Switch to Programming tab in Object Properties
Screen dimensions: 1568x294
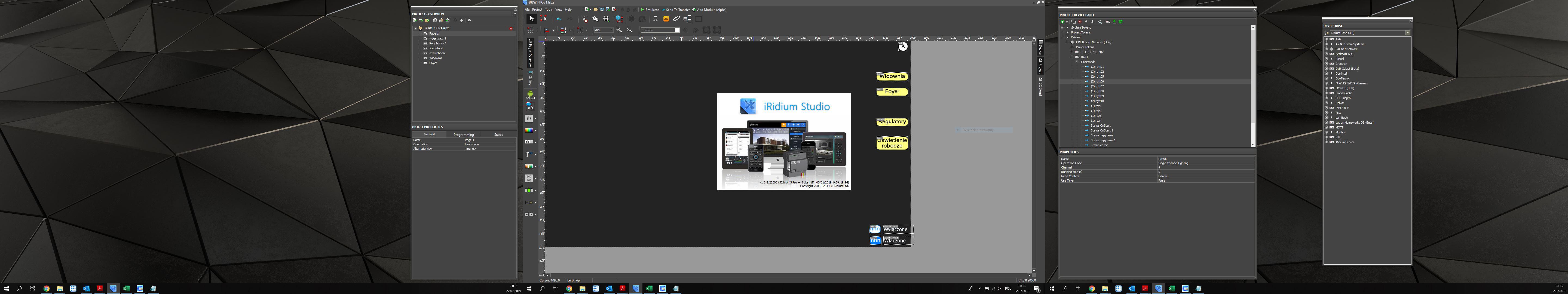tap(464, 134)
